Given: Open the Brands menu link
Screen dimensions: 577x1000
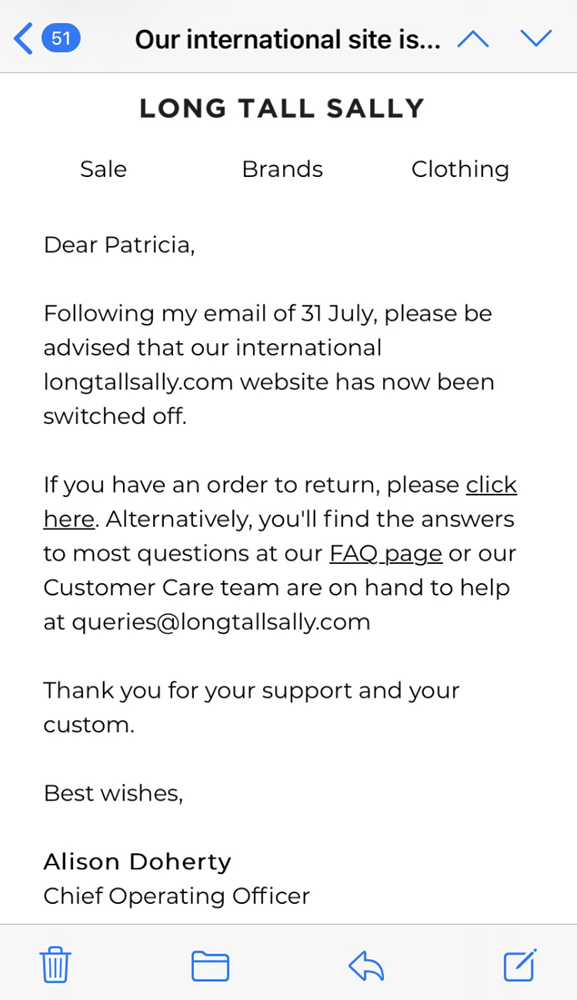Looking at the screenshot, I should click(x=282, y=169).
